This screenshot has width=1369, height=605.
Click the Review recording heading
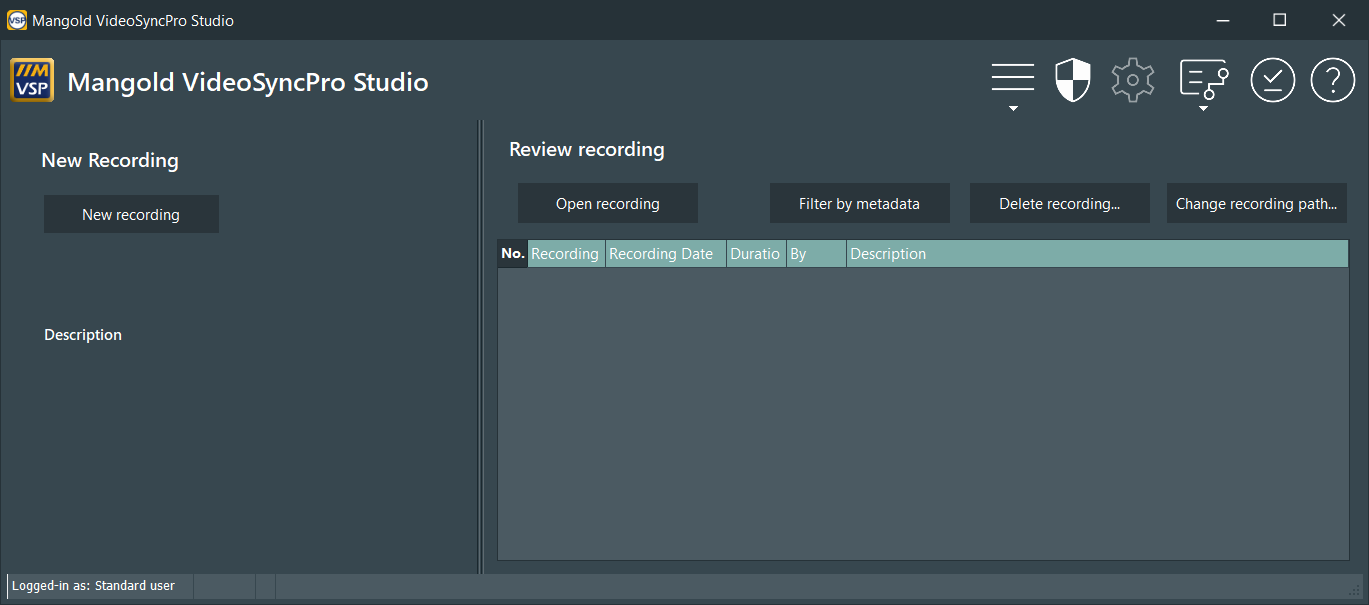point(587,150)
